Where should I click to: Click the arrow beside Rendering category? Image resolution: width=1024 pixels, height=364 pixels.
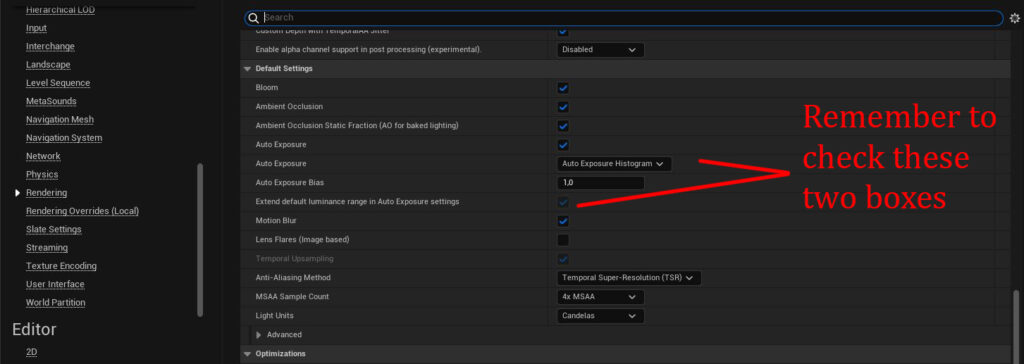point(18,193)
